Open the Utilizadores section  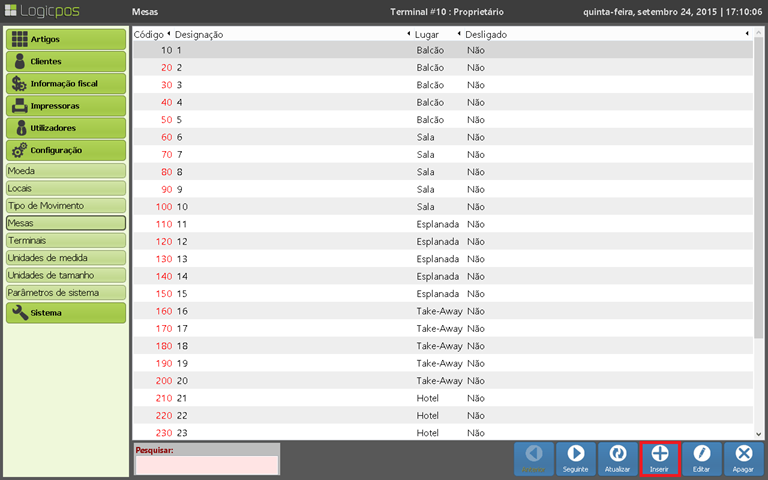(x=66, y=127)
